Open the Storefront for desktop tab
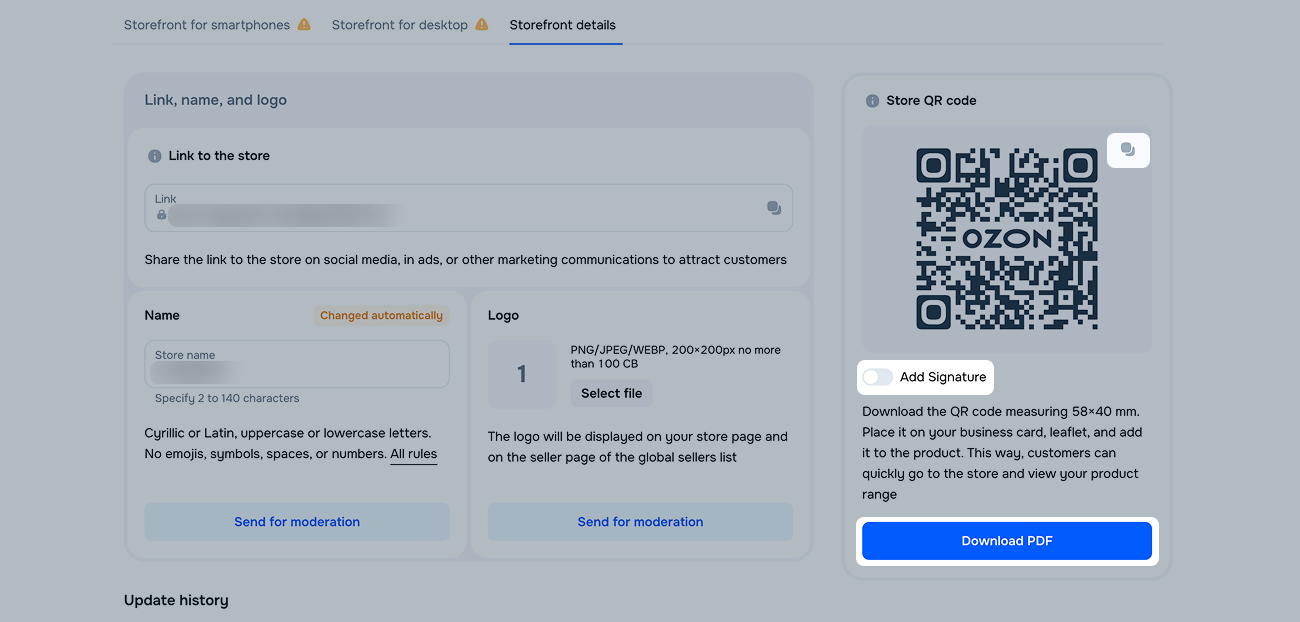This screenshot has width=1300, height=622. click(x=399, y=25)
